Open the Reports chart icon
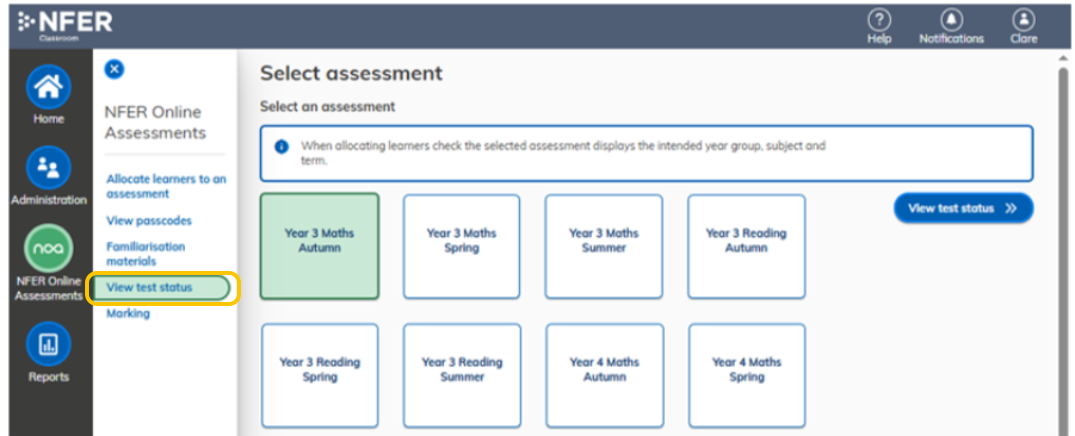 (48, 345)
